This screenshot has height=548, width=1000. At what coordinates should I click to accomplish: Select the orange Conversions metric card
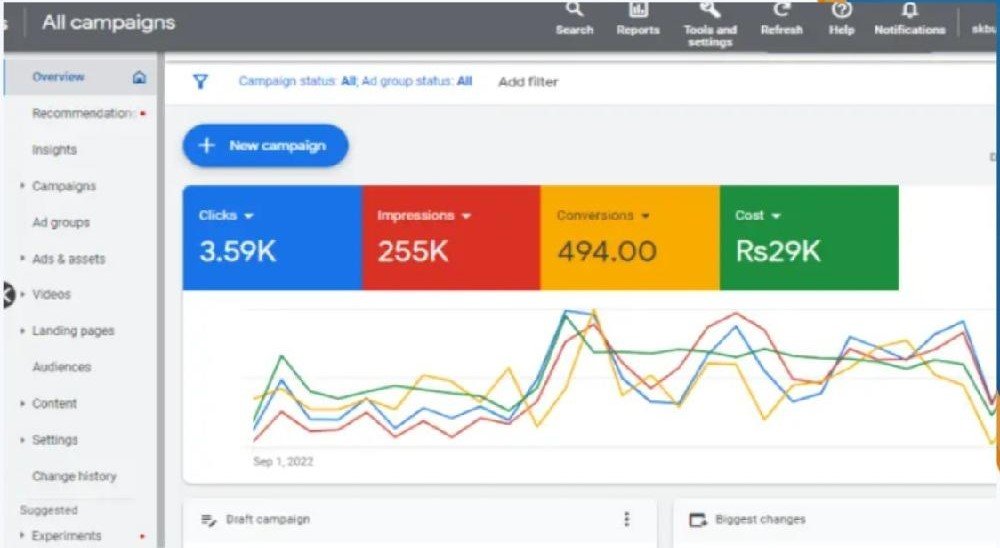coord(629,238)
